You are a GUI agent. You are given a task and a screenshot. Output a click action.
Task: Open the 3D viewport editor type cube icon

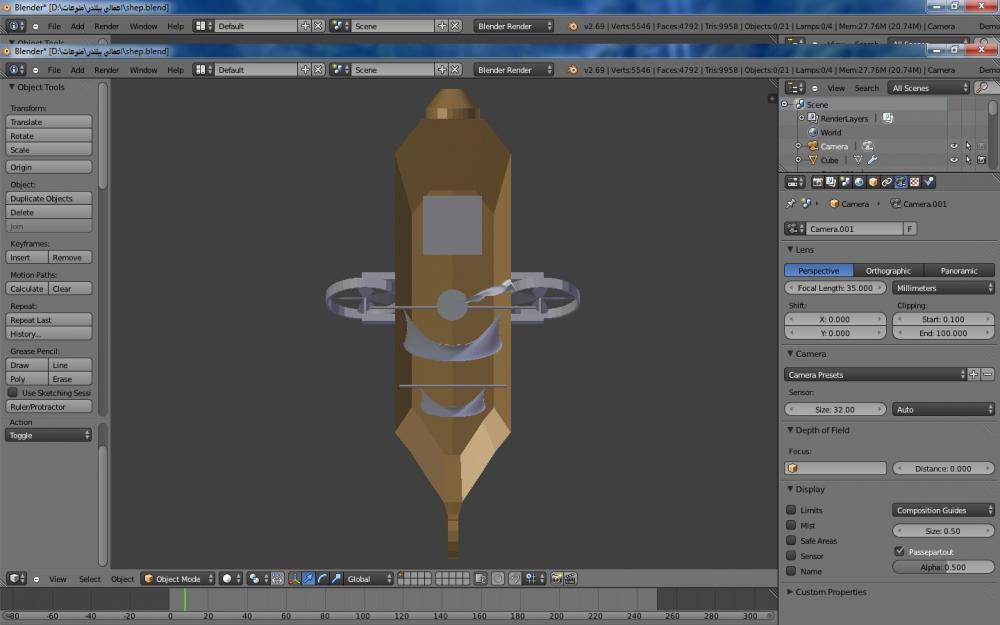(16, 578)
